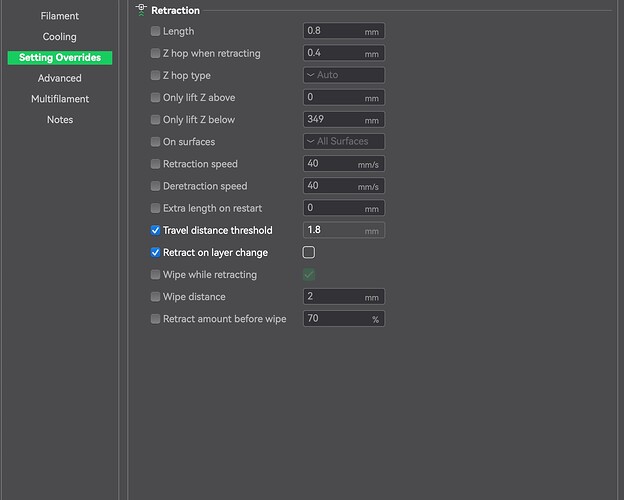Image resolution: width=624 pixels, height=500 pixels.
Task: Uncheck Retract on layer change override
Action: pyautogui.click(x=155, y=253)
